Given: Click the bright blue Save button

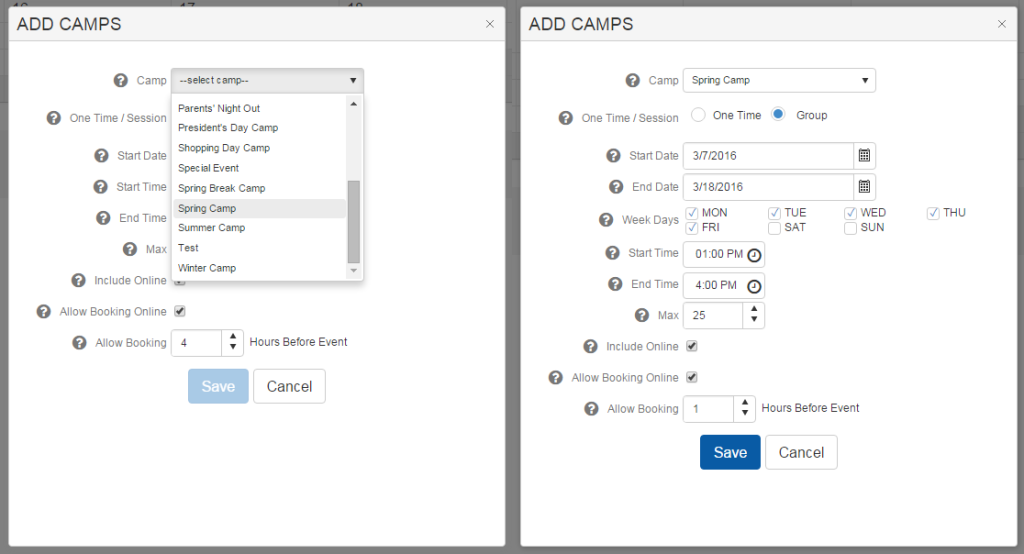Looking at the screenshot, I should point(730,452).
